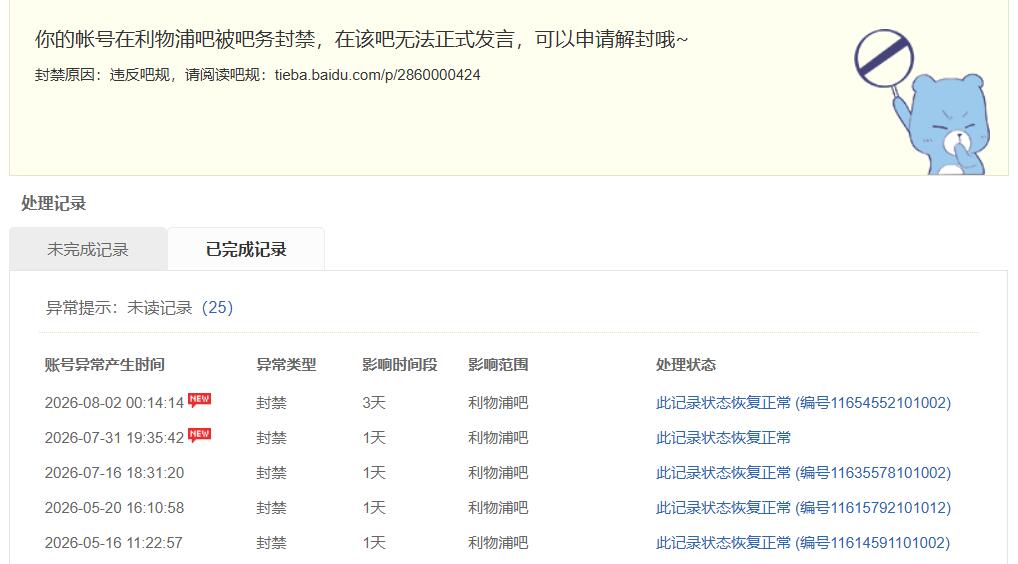The image size is (1018, 564).
Task: Click the 处理状态 column header
Action: [686, 365]
